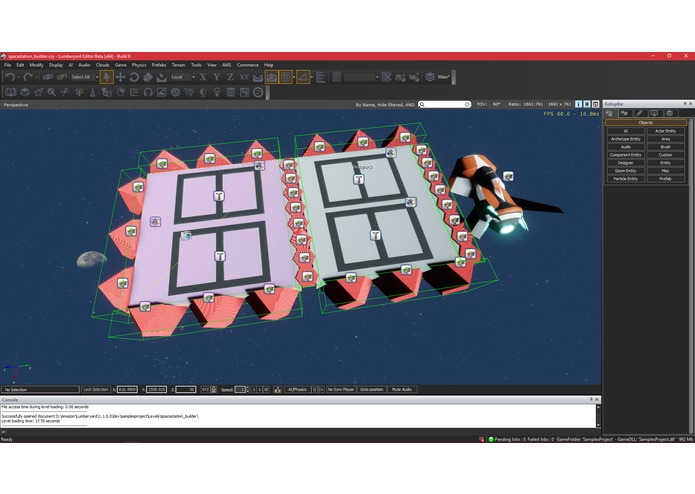Viewport: 695px width, 494px height.
Task: Click the Lock Selection button
Action: click(x=95, y=389)
